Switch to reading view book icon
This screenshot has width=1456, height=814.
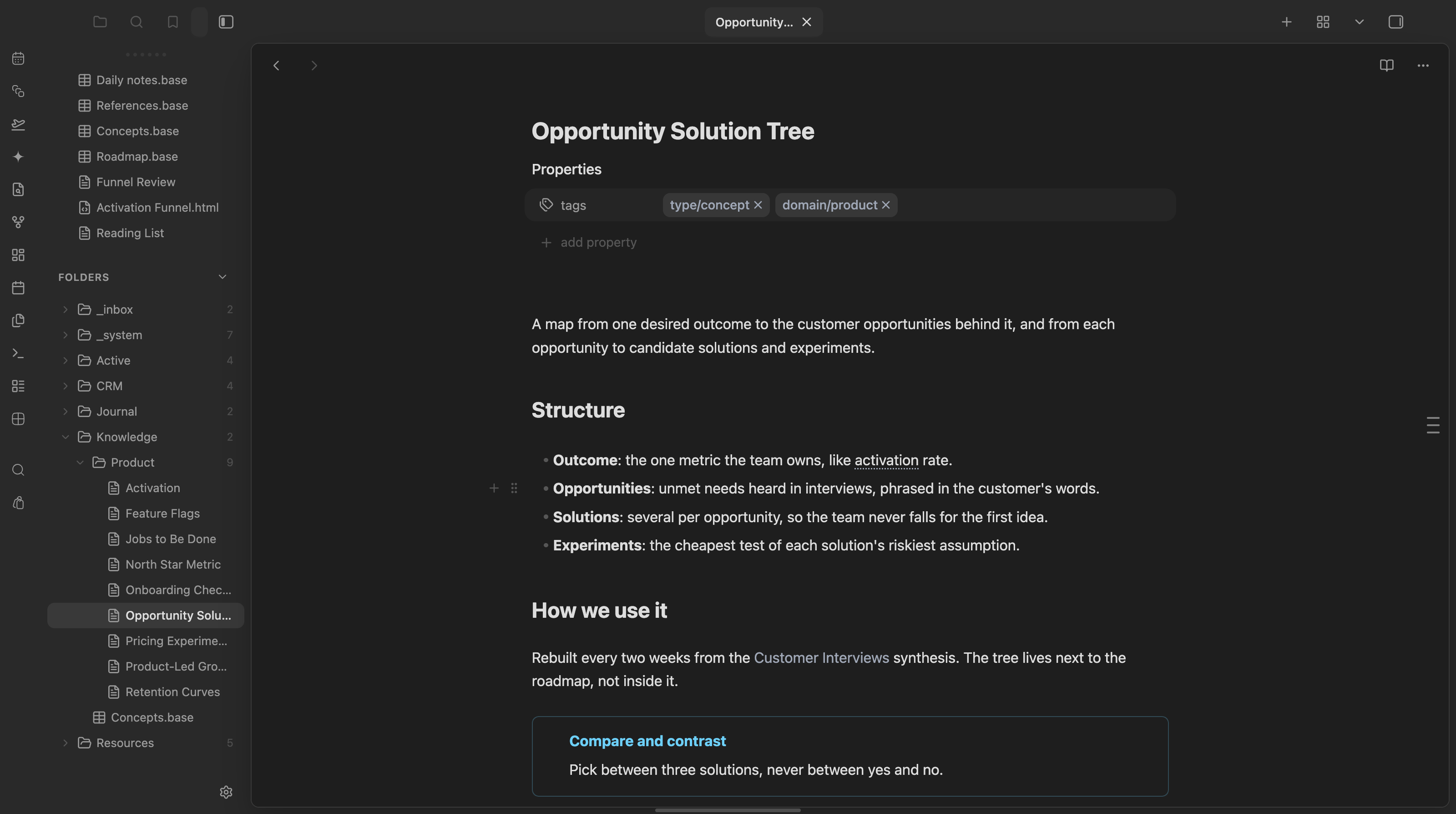pyautogui.click(x=1386, y=66)
